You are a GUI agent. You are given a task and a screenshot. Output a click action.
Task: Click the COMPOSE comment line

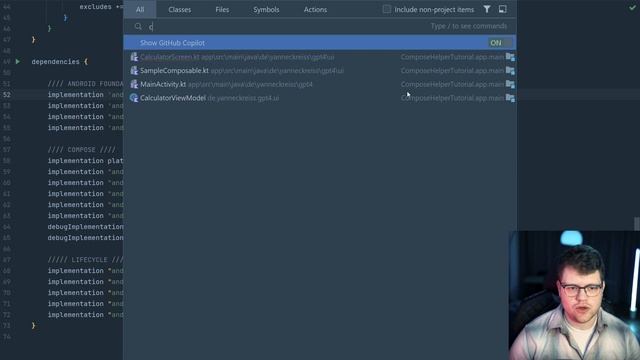(82, 150)
